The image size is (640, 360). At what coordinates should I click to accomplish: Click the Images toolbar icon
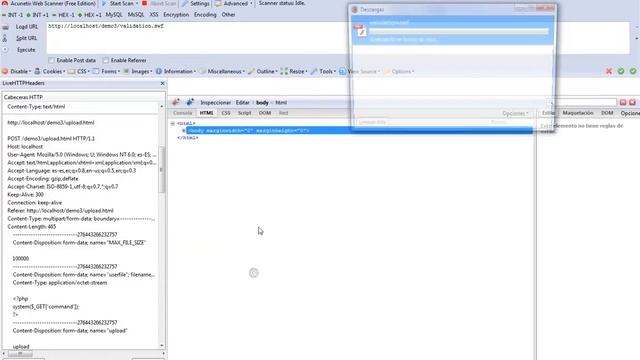126,71
